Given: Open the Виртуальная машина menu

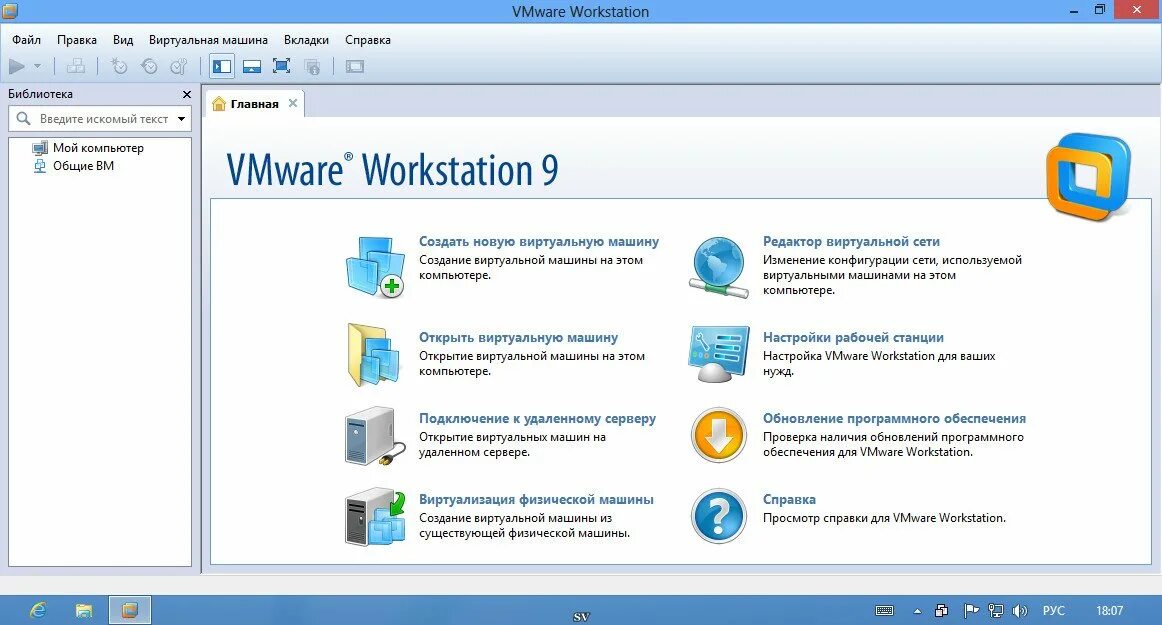Looking at the screenshot, I should point(208,40).
